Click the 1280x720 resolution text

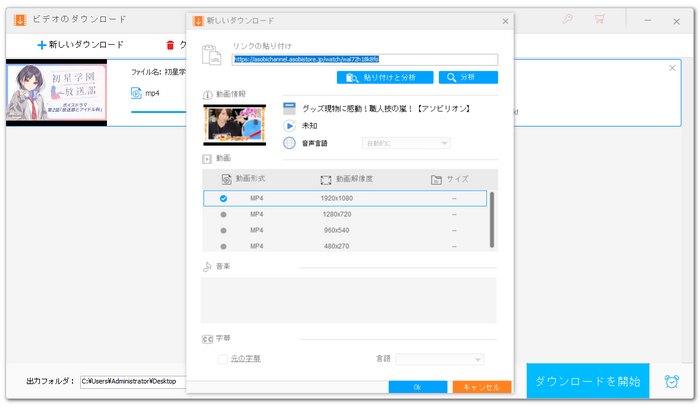[337, 215]
